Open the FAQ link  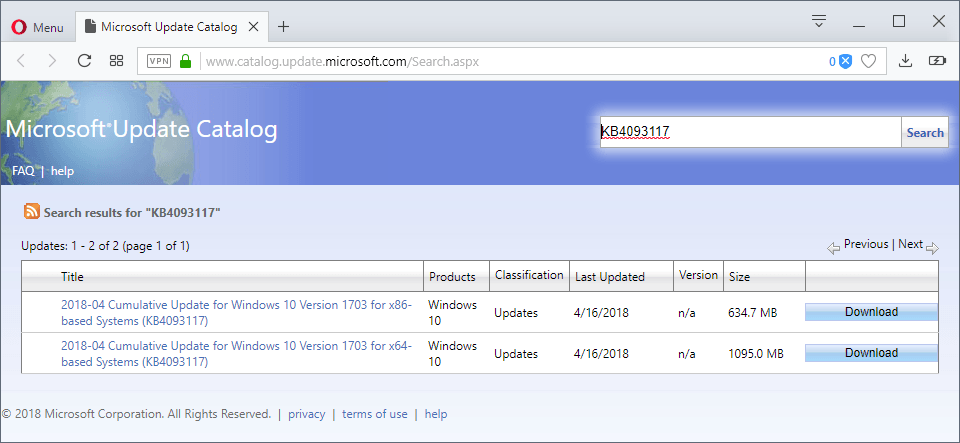click(x=23, y=171)
